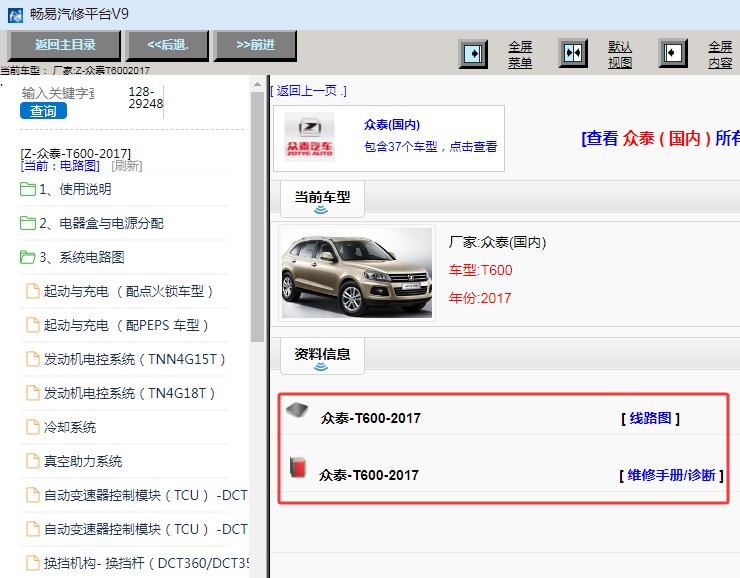The width and height of the screenshot is (740, 578).
Task: Click the [返回上一页] link
Action: [309, 91]
